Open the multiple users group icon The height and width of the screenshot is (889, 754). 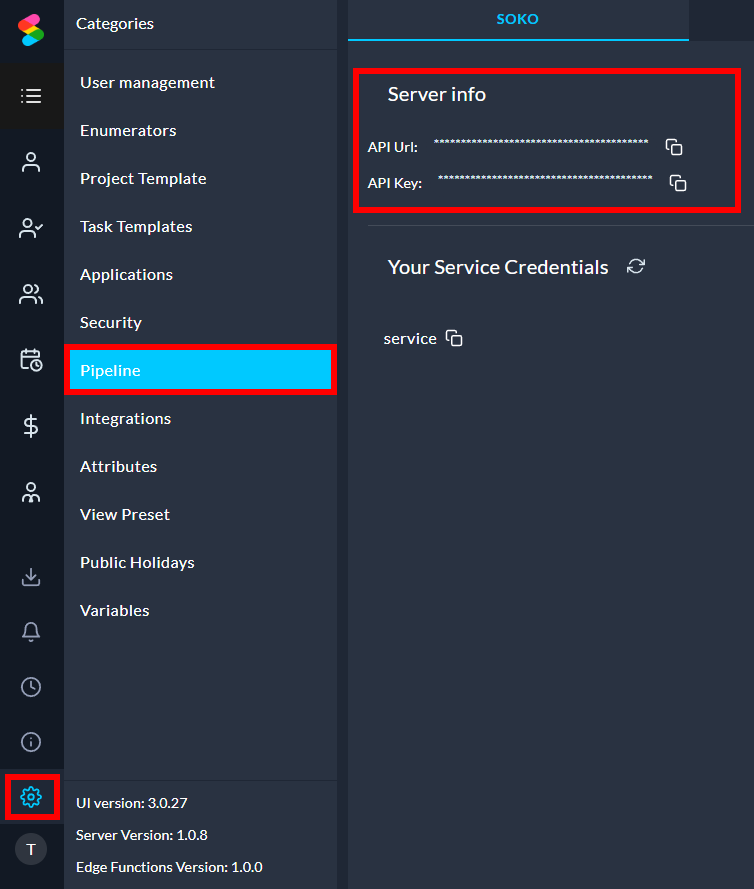[x=31, y=294]
